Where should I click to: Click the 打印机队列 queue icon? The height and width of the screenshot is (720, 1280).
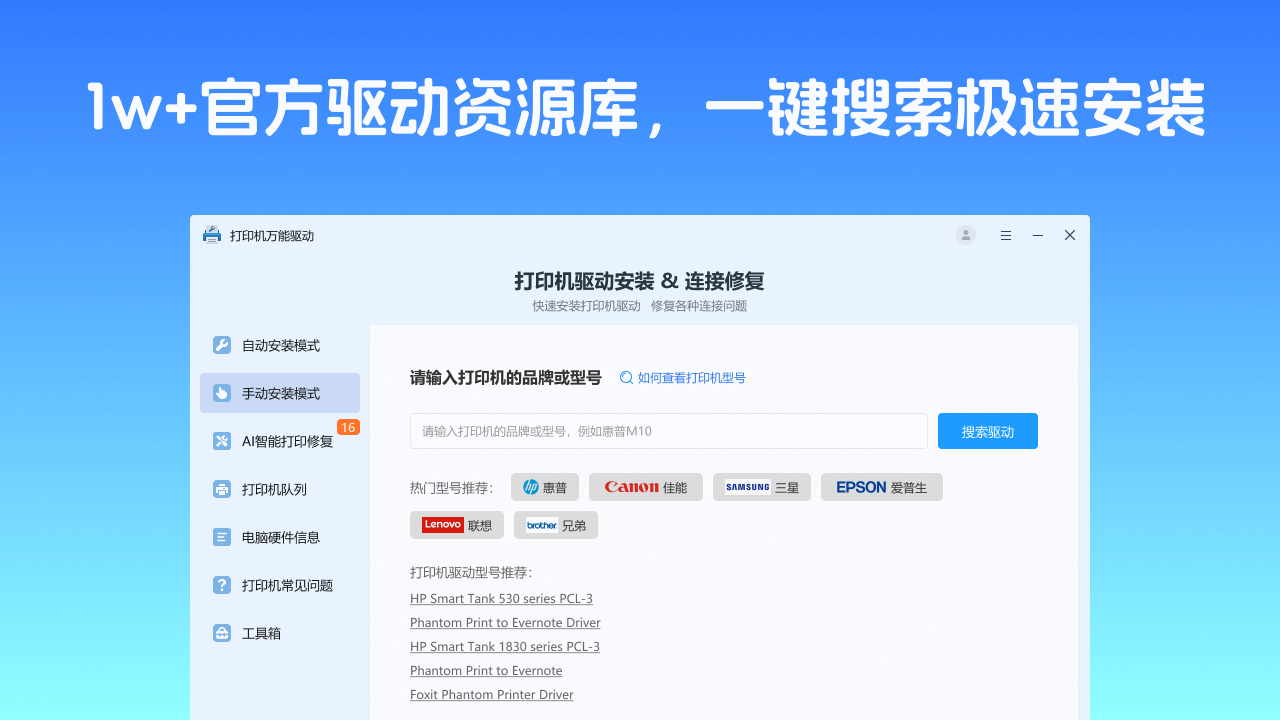[221, 489]
